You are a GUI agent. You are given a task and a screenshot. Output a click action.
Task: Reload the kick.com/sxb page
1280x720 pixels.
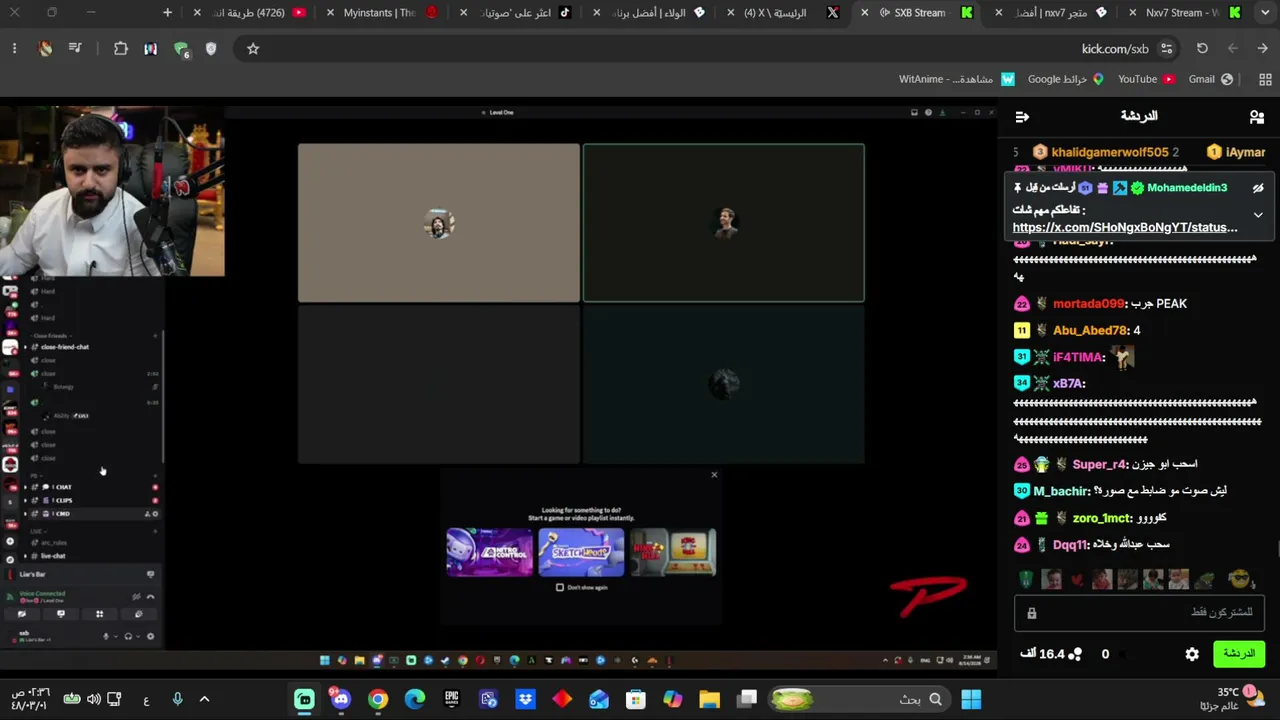click(1202, 48)
